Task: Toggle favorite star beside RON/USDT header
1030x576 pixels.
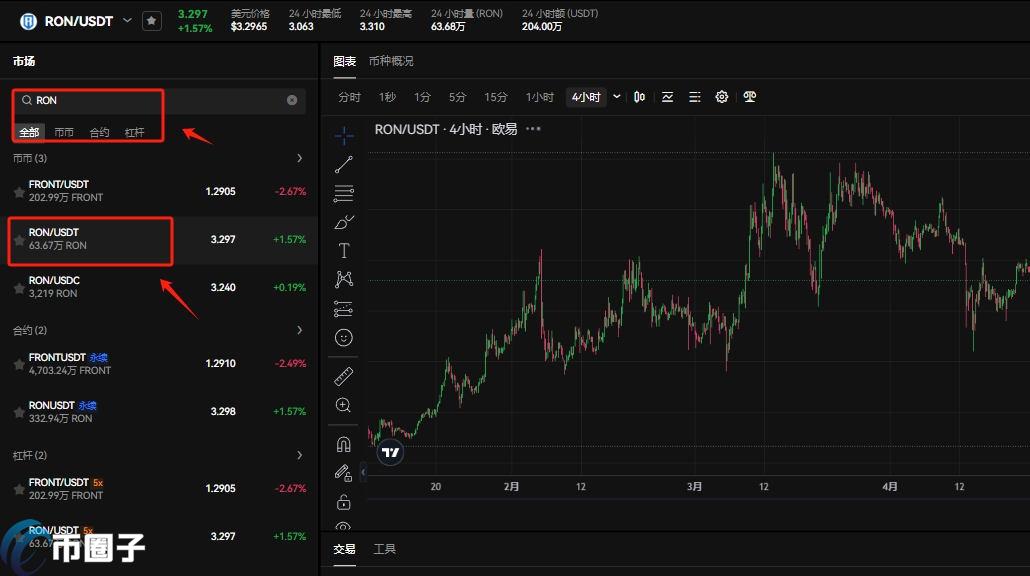Action: 151,21
